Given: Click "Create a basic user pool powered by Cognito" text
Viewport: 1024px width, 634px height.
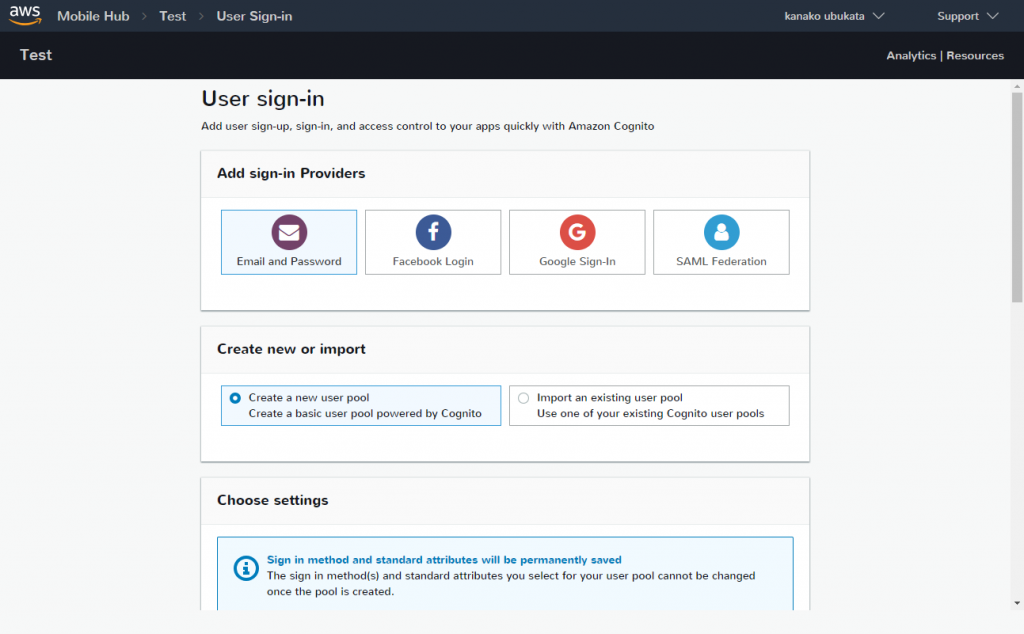Looking at the screenshot, I should click(365, 413).
